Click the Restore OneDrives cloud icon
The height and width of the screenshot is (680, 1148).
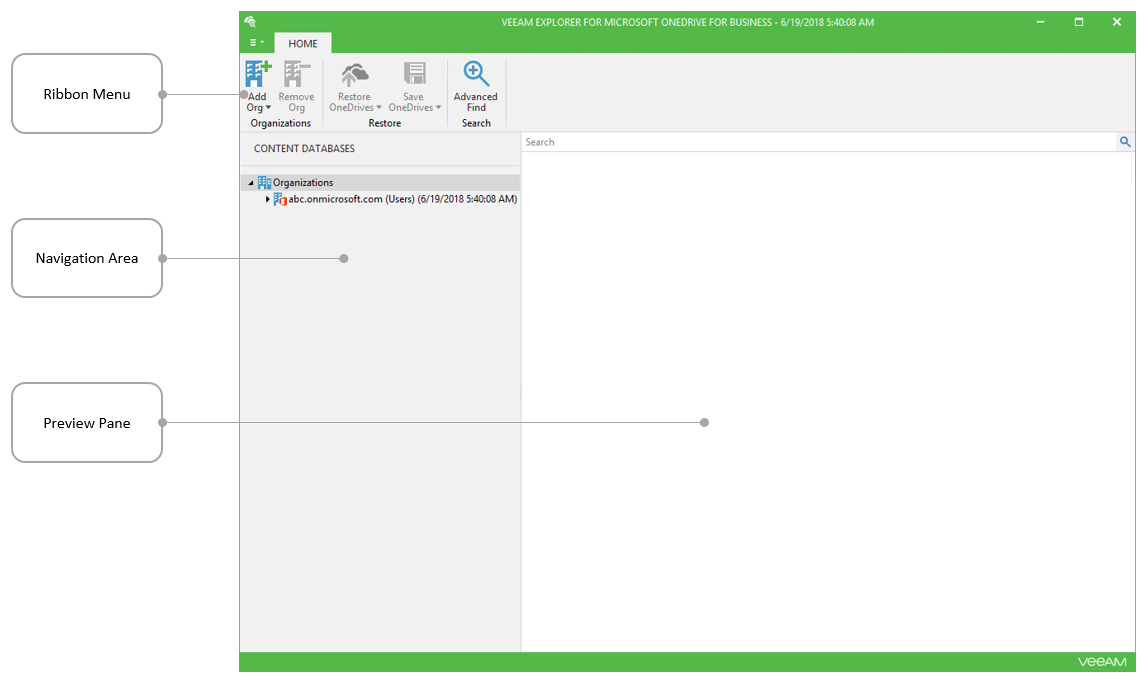(354, 74)
